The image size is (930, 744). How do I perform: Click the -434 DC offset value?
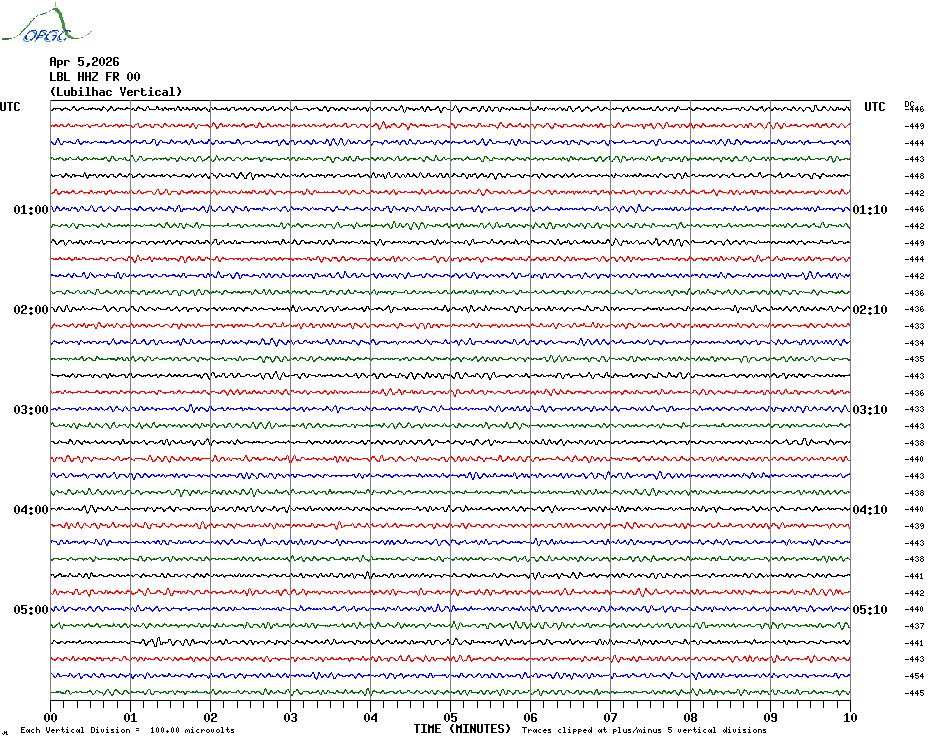[914, 343]
